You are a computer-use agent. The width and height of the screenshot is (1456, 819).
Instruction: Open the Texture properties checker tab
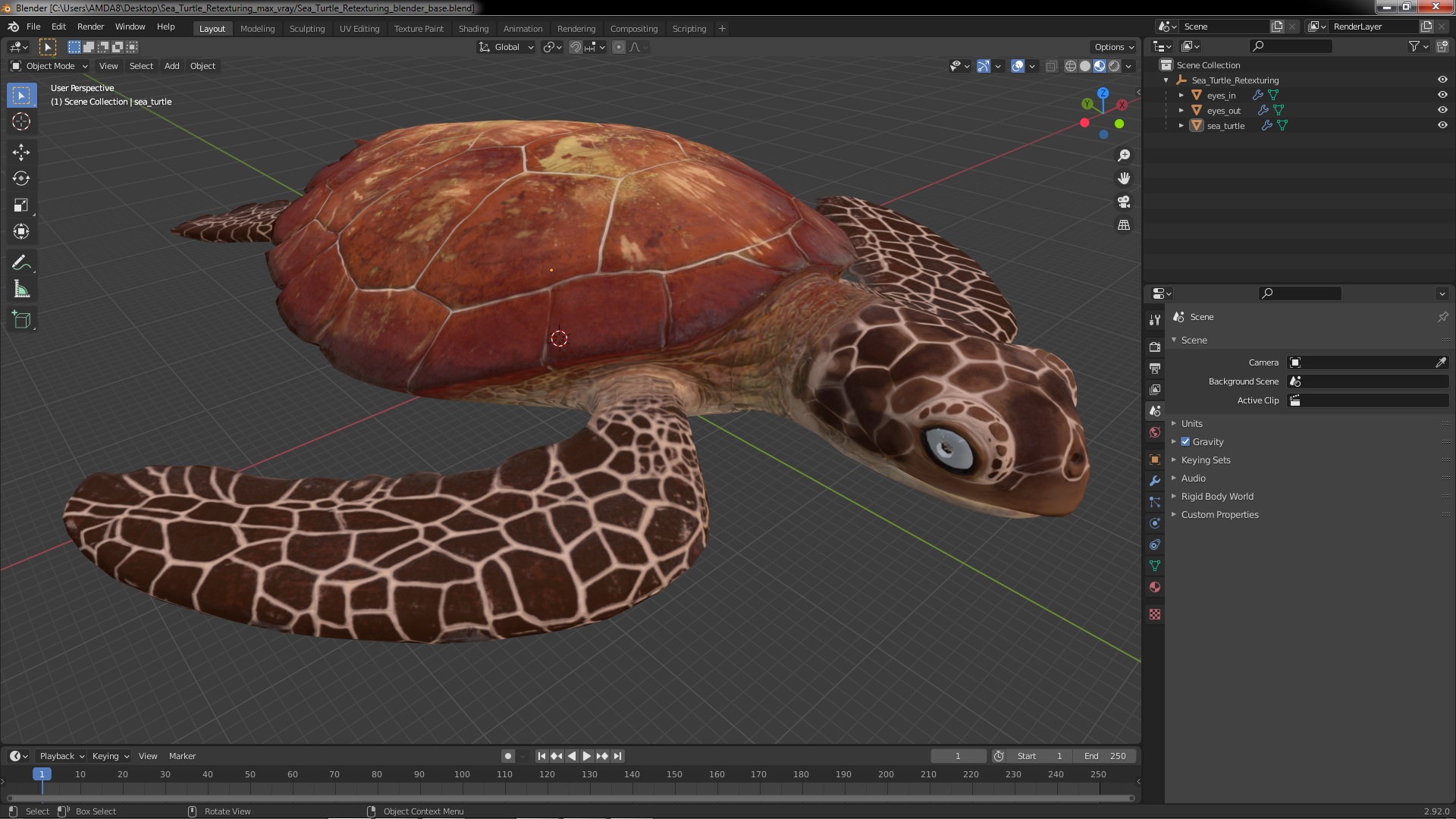click(x=1154, y=614)
